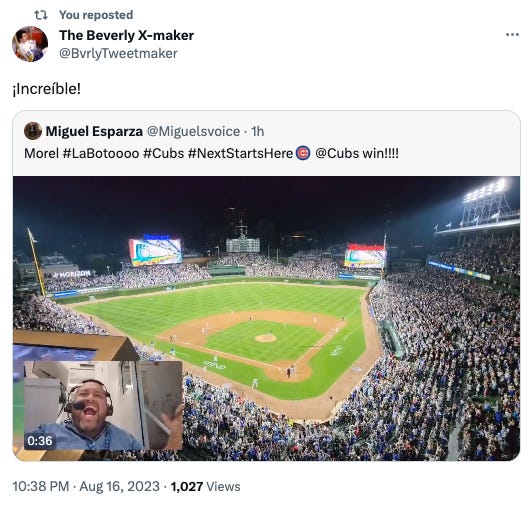Screen dimensions: 527x508
Task: Click the 'You reposted' label
Action: pyautogui.click(x=96, y=15)
